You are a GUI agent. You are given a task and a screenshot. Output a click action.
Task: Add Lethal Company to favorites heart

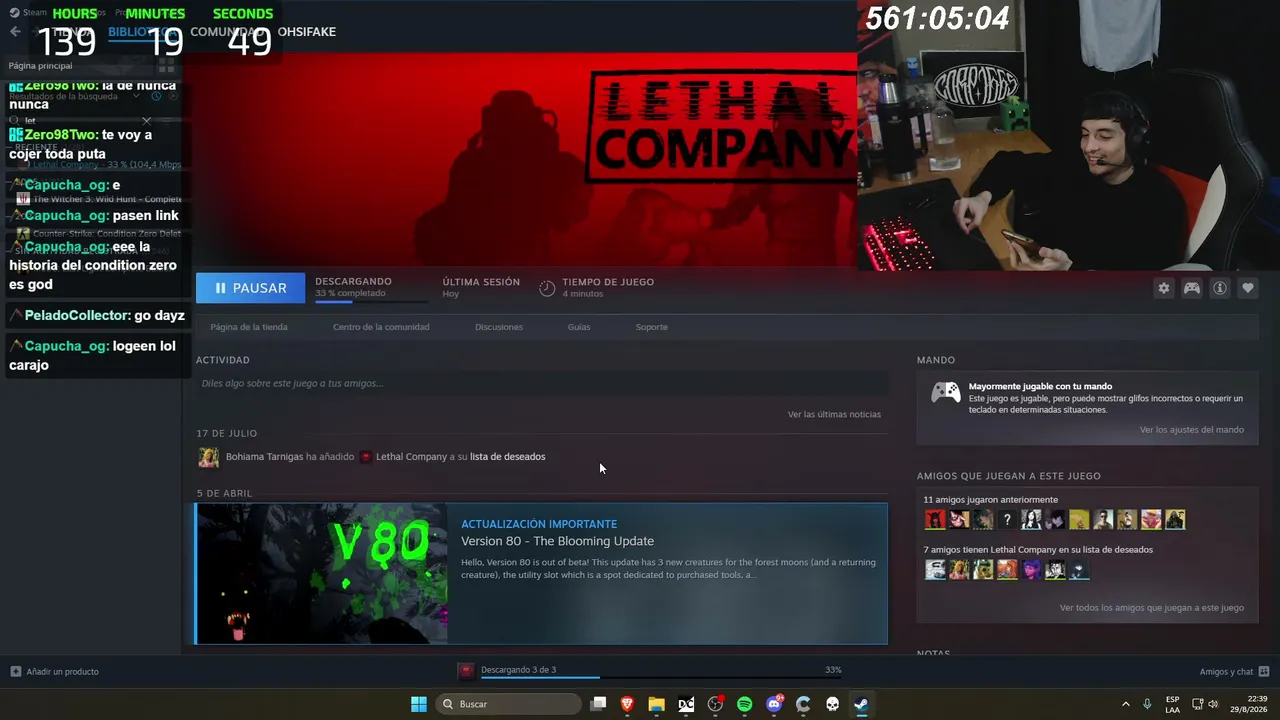(x=1248, y=288)
